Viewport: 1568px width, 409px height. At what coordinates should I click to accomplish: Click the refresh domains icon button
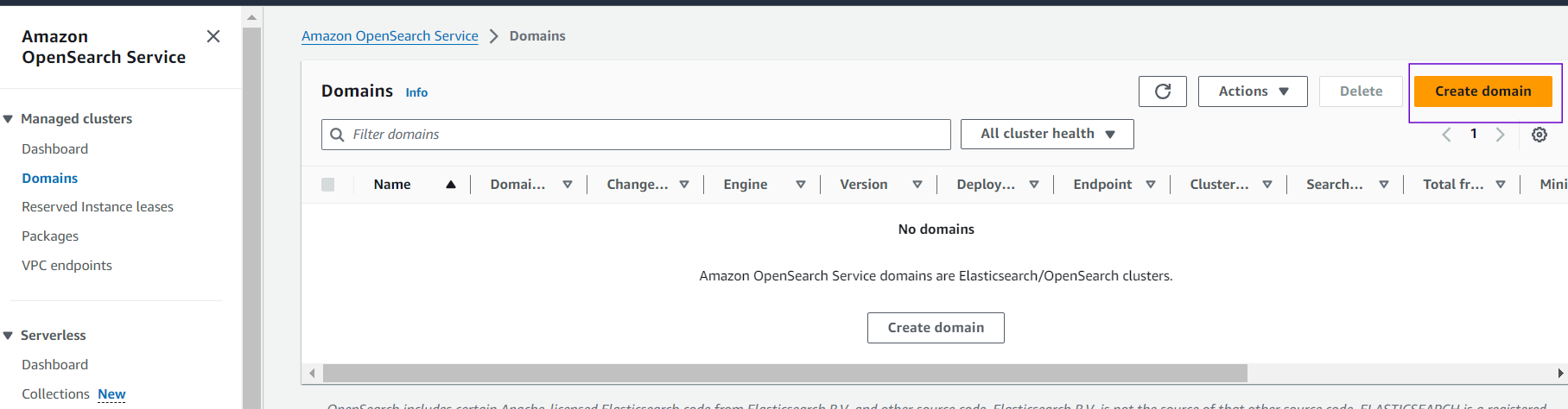pos(1162,91)
